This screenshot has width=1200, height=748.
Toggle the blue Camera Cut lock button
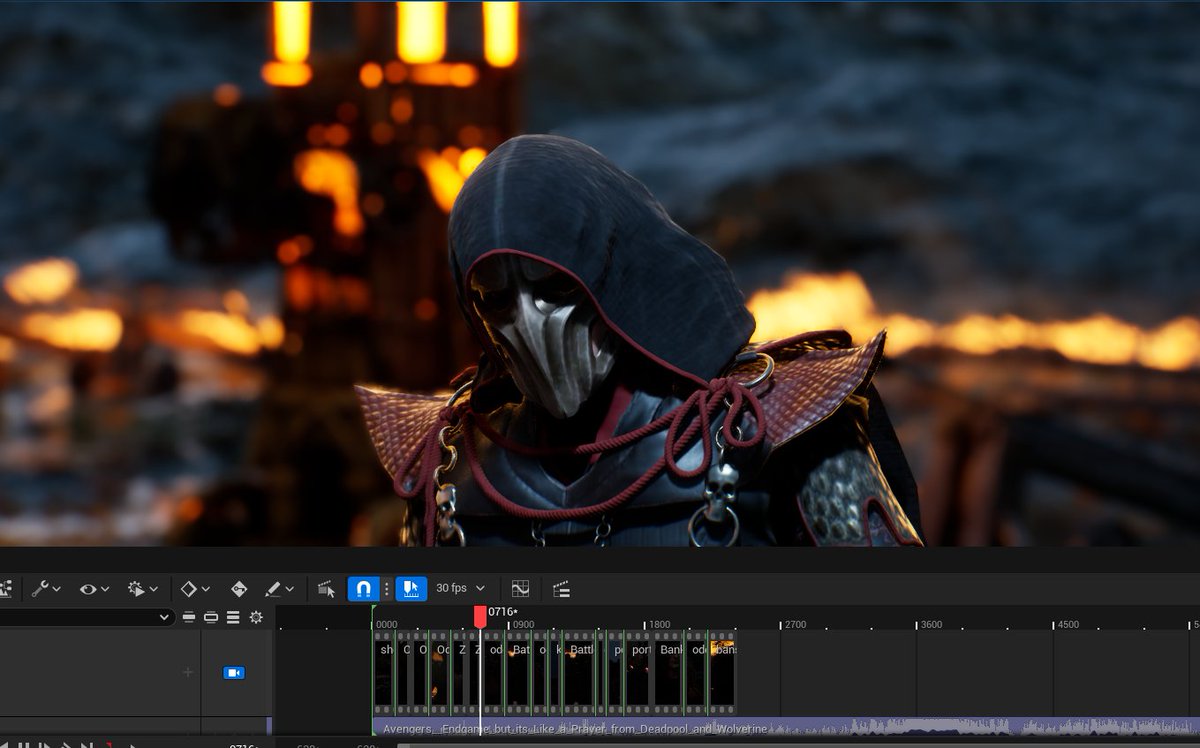[233, 673]
